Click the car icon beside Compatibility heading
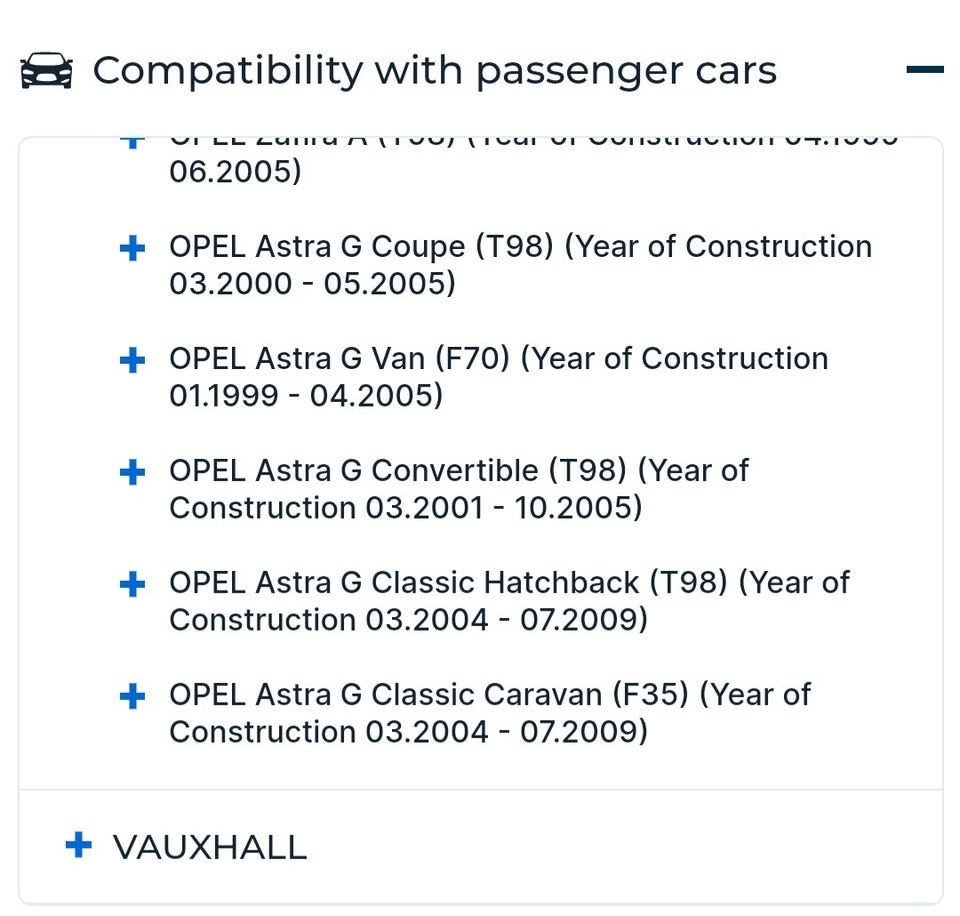The width and height of the screenshot is (960, 916). pos(46,71)
